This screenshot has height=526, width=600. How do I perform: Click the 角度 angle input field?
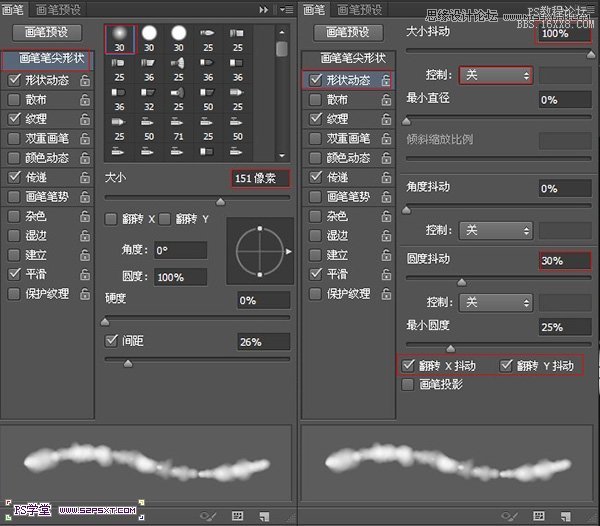(180, 251)
